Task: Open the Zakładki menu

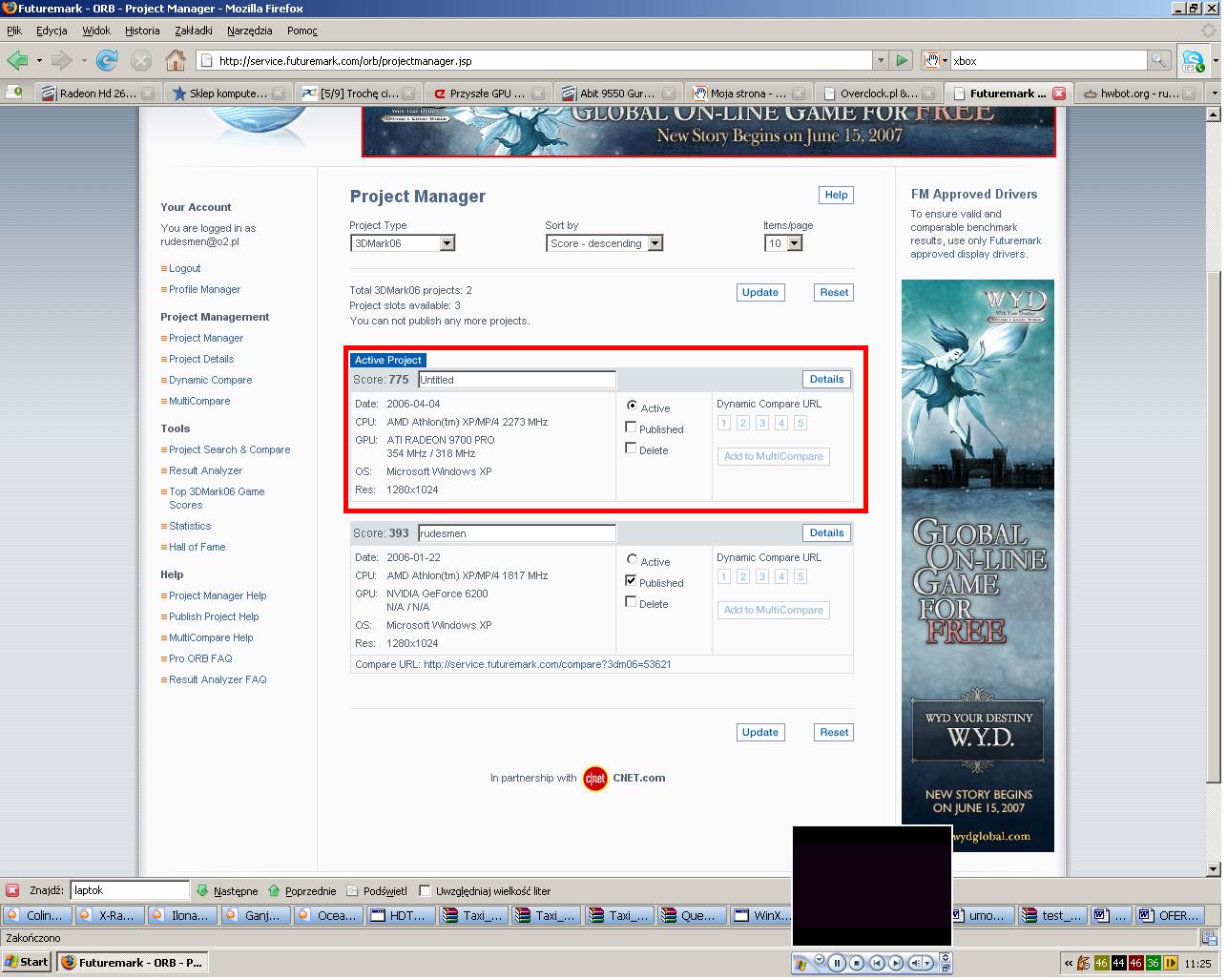Action: coord(194,31)
